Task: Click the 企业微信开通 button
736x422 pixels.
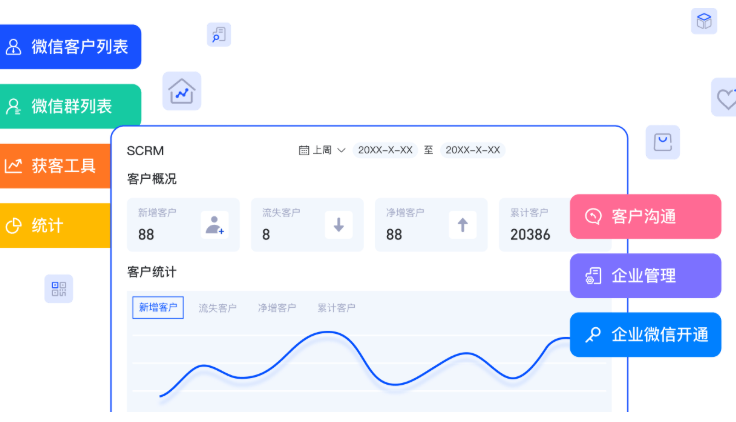Action: (645, 335)
